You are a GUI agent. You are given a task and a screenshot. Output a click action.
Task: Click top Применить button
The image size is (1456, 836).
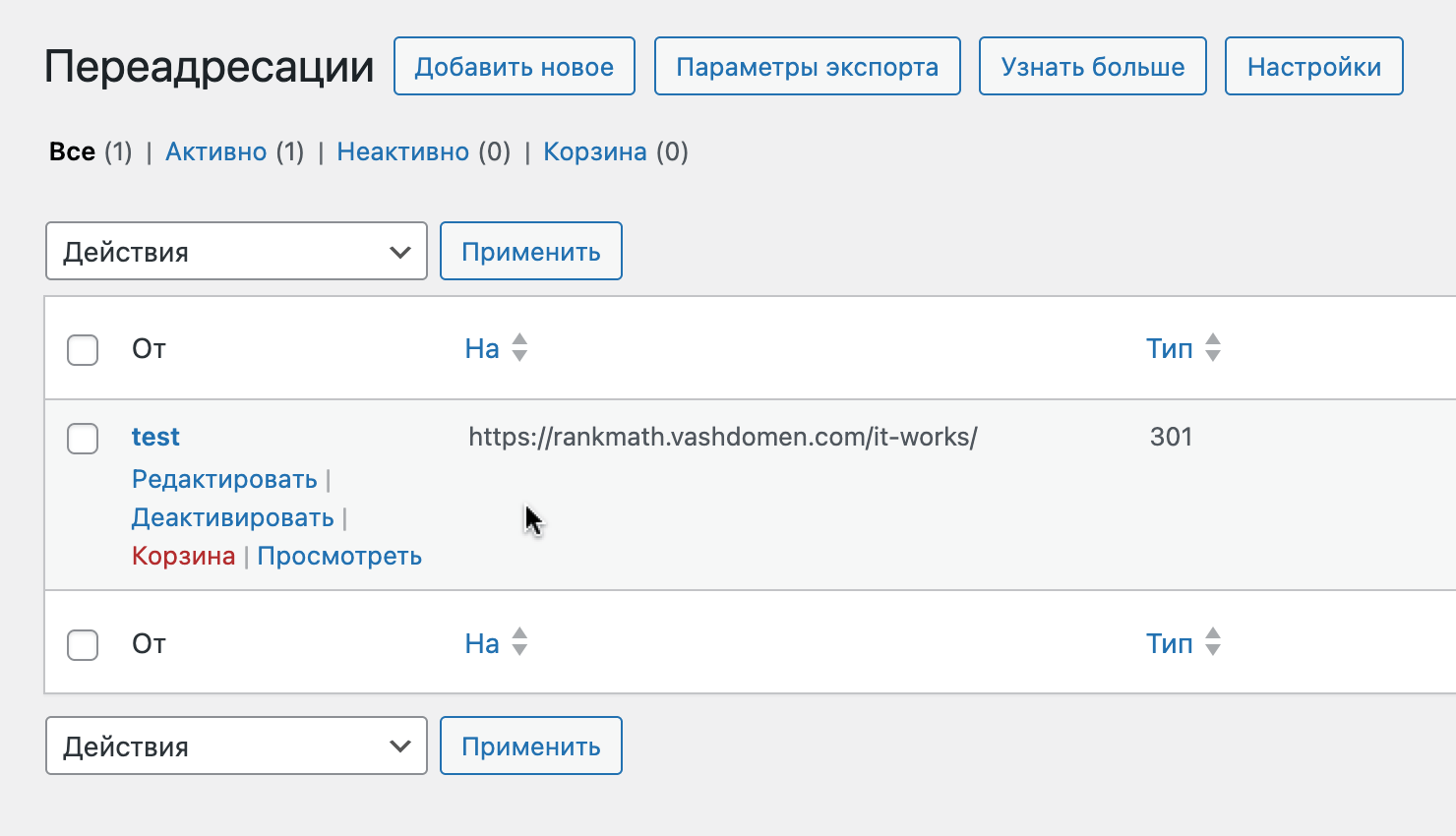pos(531,251)
